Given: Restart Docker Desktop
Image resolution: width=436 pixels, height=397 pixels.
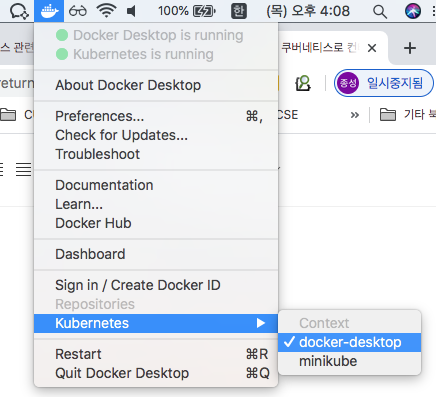Looking at the screenshot, I should (x=156, y=354).
